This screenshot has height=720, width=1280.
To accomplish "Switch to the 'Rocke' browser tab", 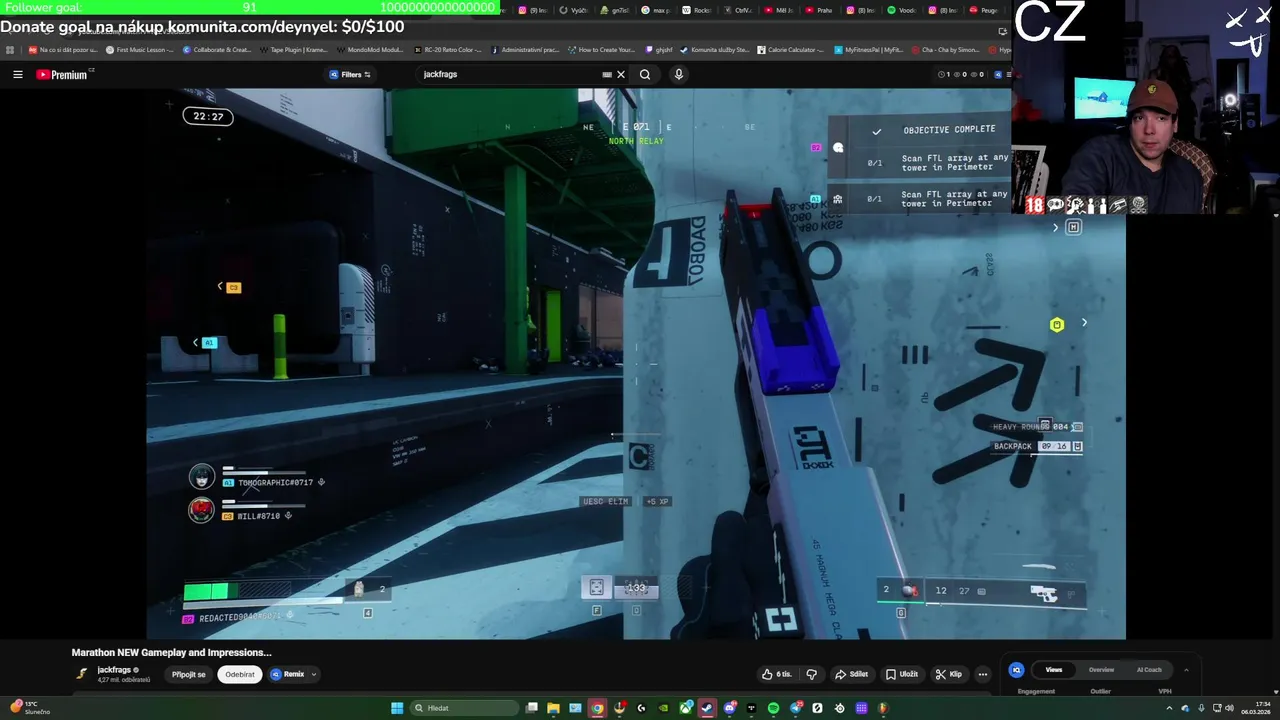I will point(697,10).
